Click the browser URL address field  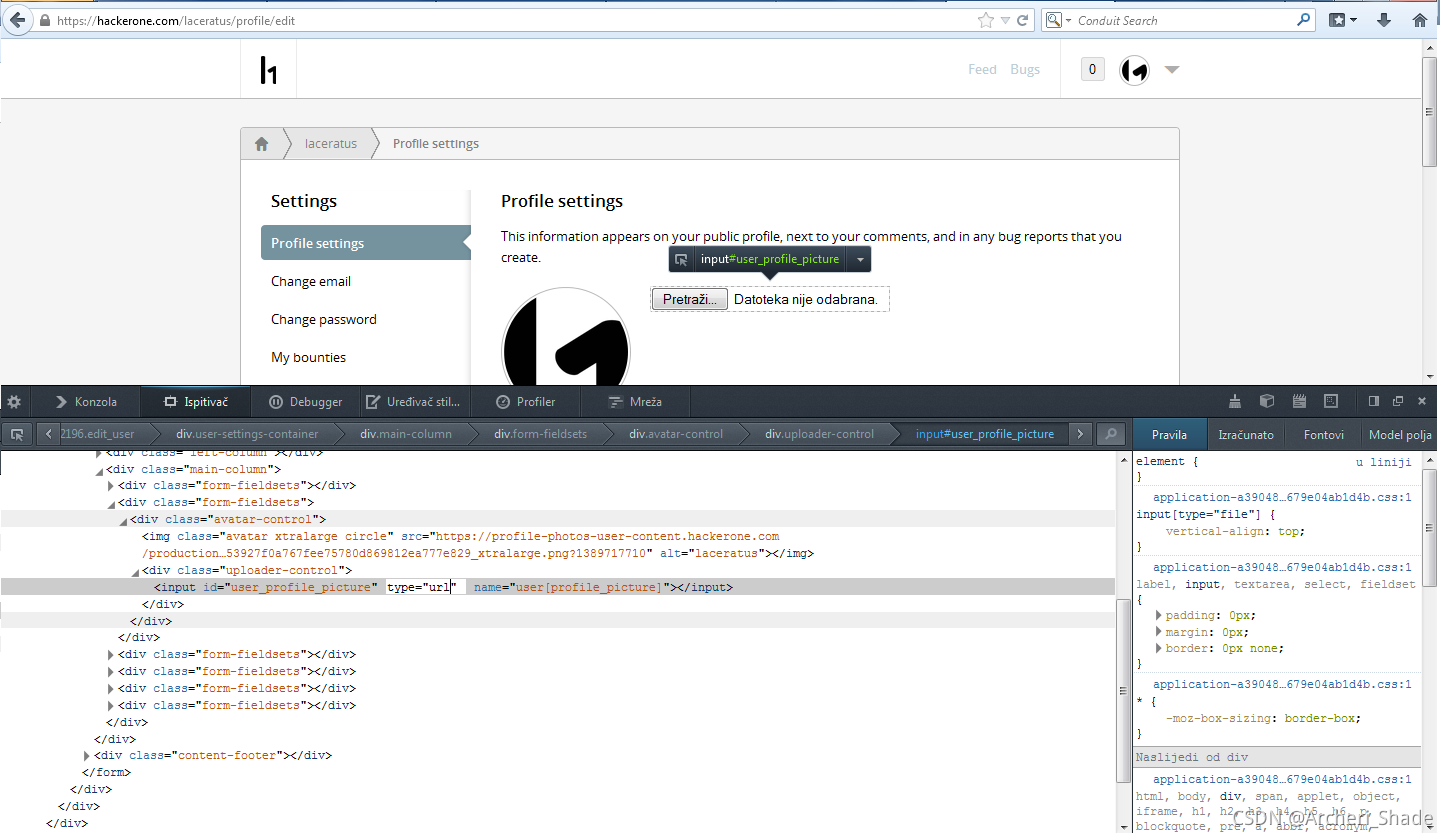(x=515, y=20)
